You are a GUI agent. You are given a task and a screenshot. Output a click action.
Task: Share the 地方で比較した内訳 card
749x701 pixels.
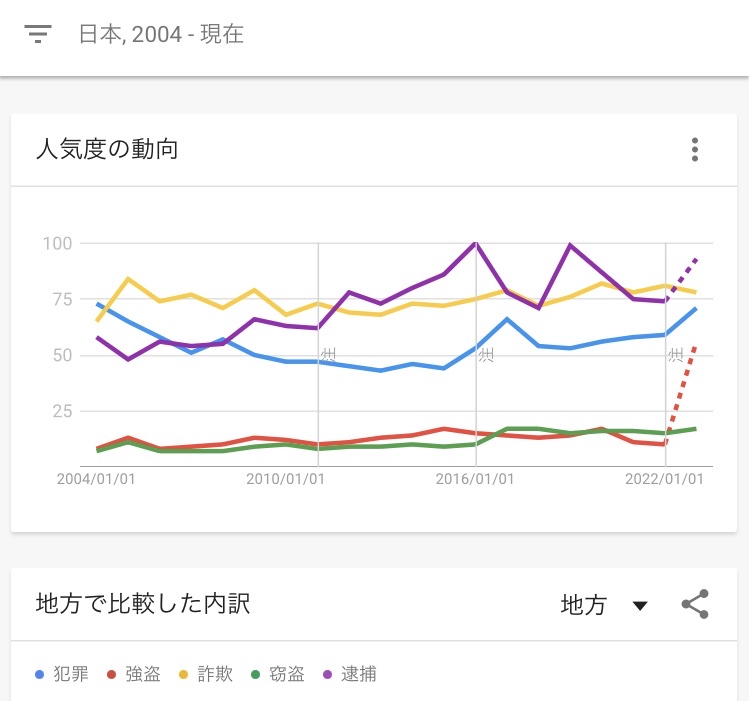(696, 604)
